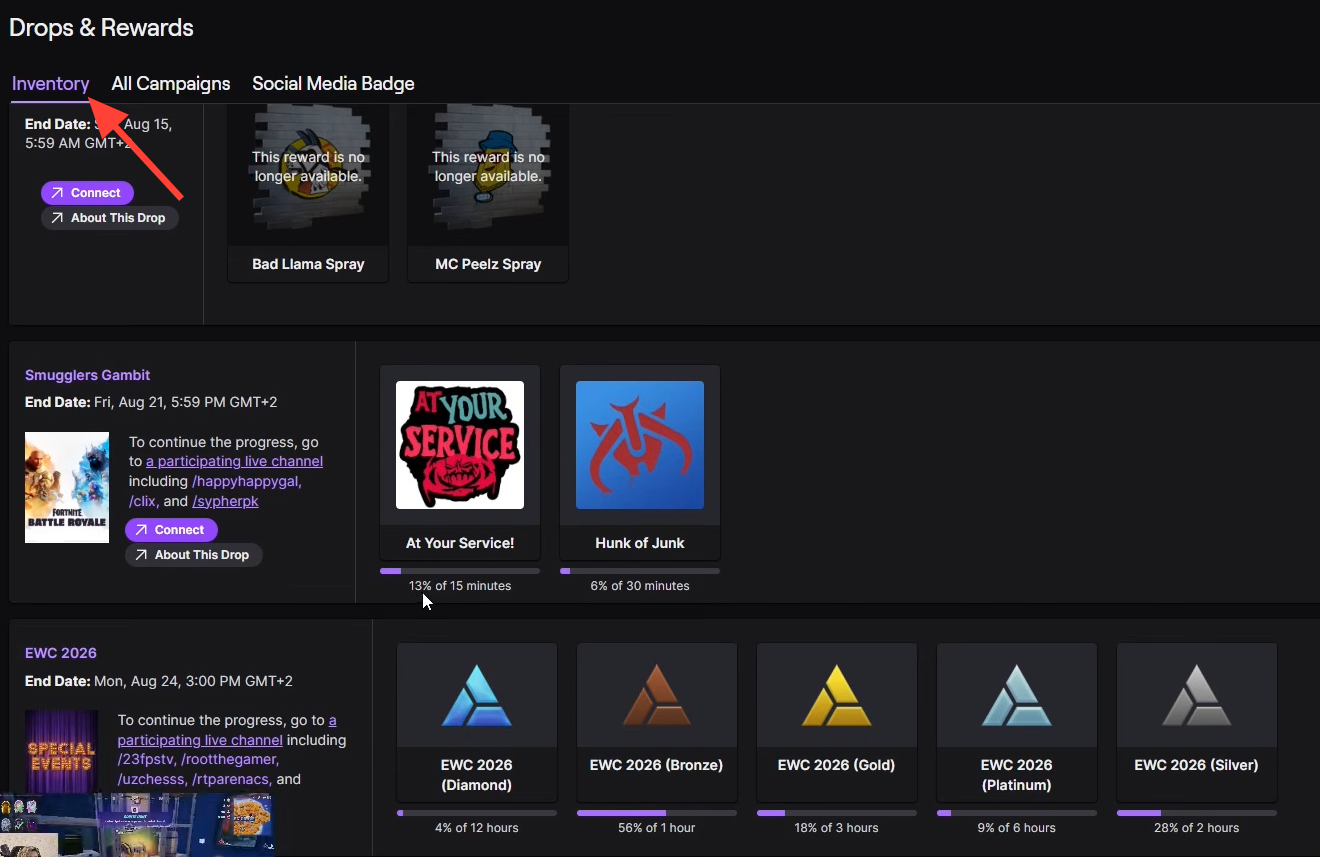Click the Hunk of Junk progress bar
This screenshot has width=1320, height=857.
[x=640, y=571]
